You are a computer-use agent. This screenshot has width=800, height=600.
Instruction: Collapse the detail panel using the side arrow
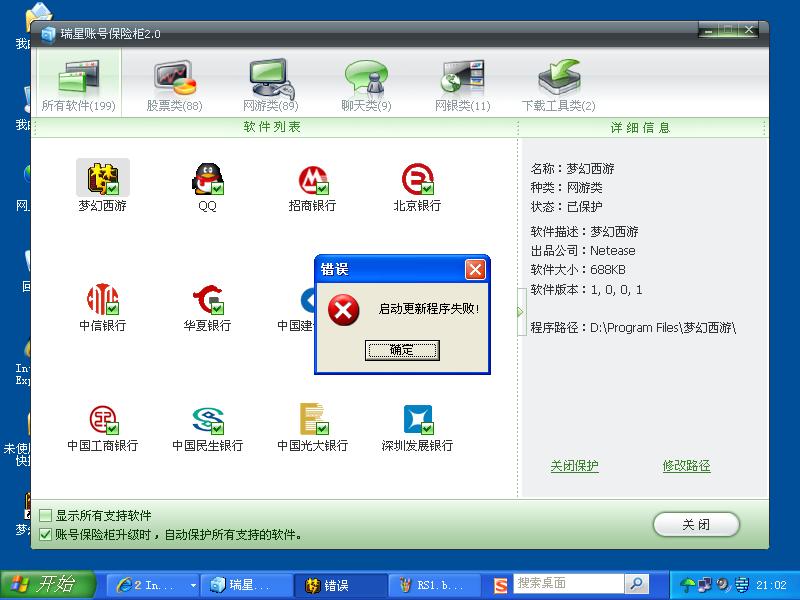521,312
